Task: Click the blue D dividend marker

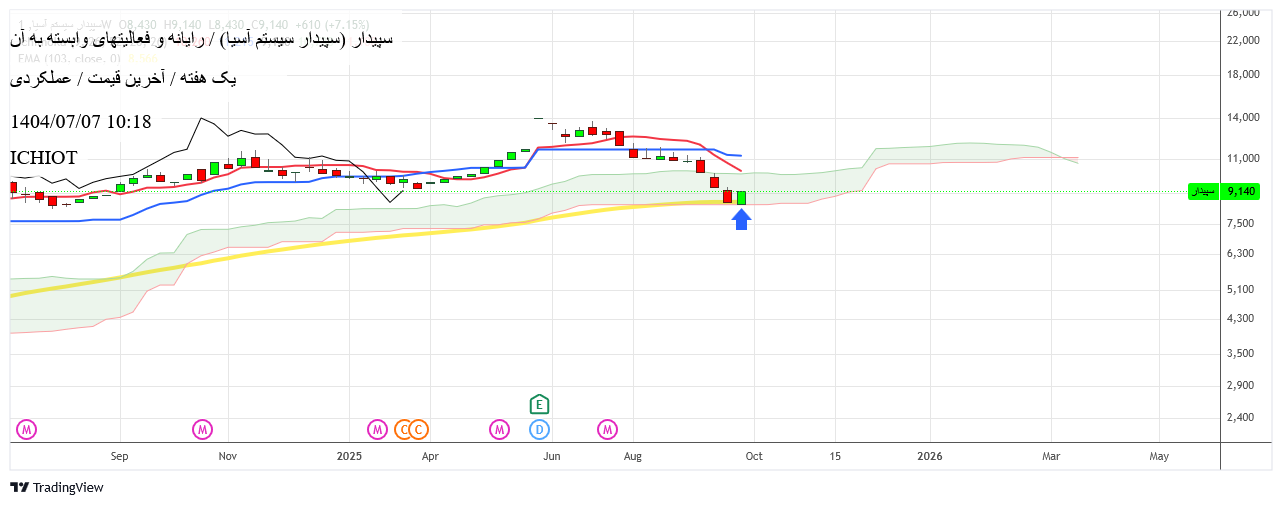Action: [540, 430]
